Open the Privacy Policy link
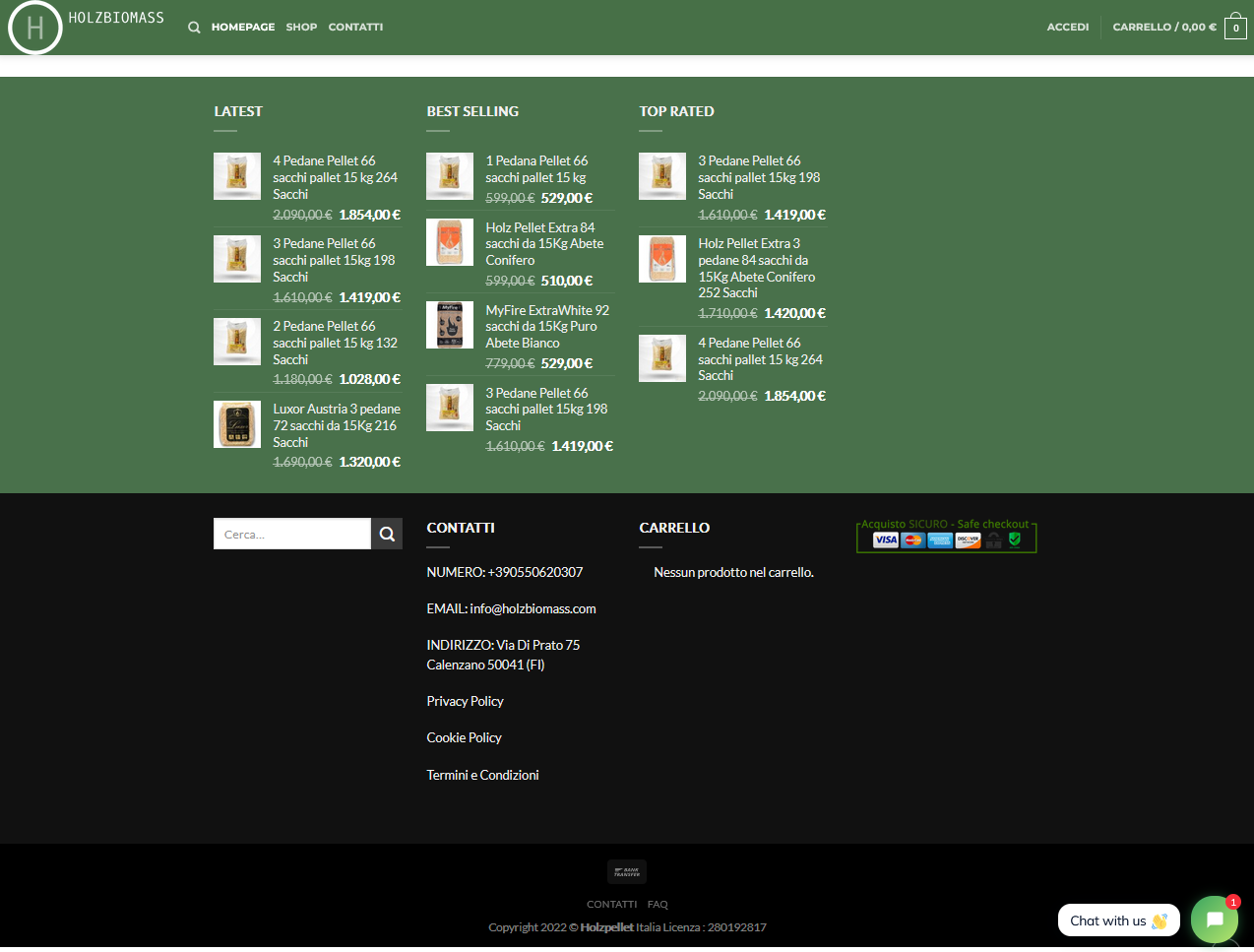1254x952 pixels. (x=465, y=701)
